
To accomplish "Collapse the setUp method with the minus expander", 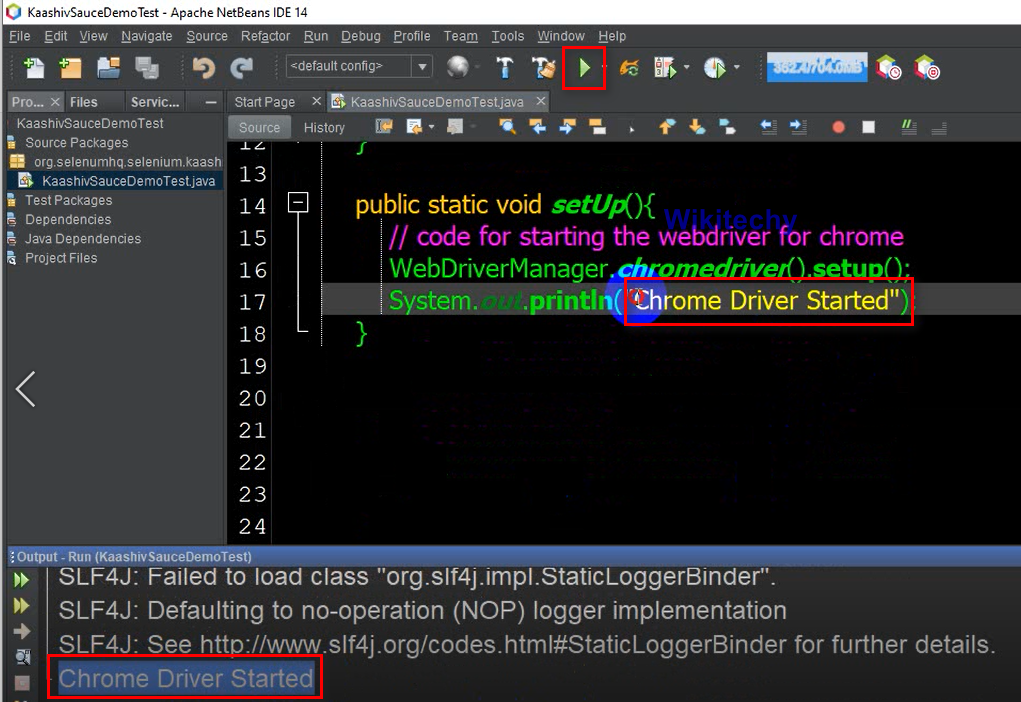I will (297, 202).
